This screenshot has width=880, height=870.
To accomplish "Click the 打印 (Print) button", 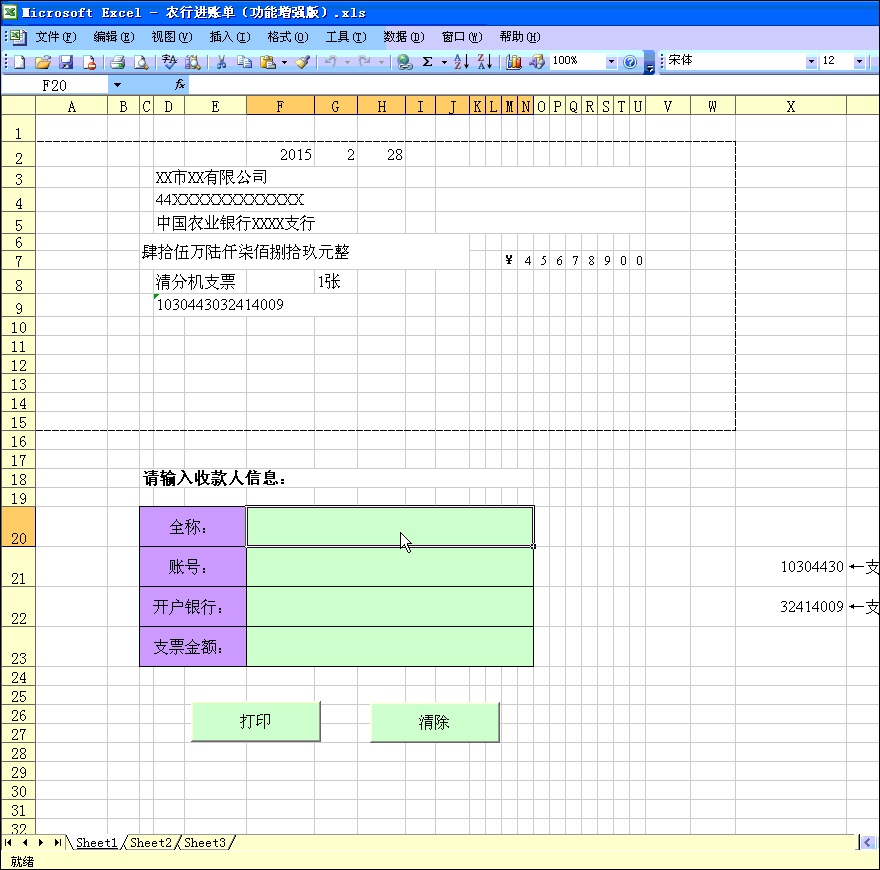I will pyautogui.click(x=256, y=722).
